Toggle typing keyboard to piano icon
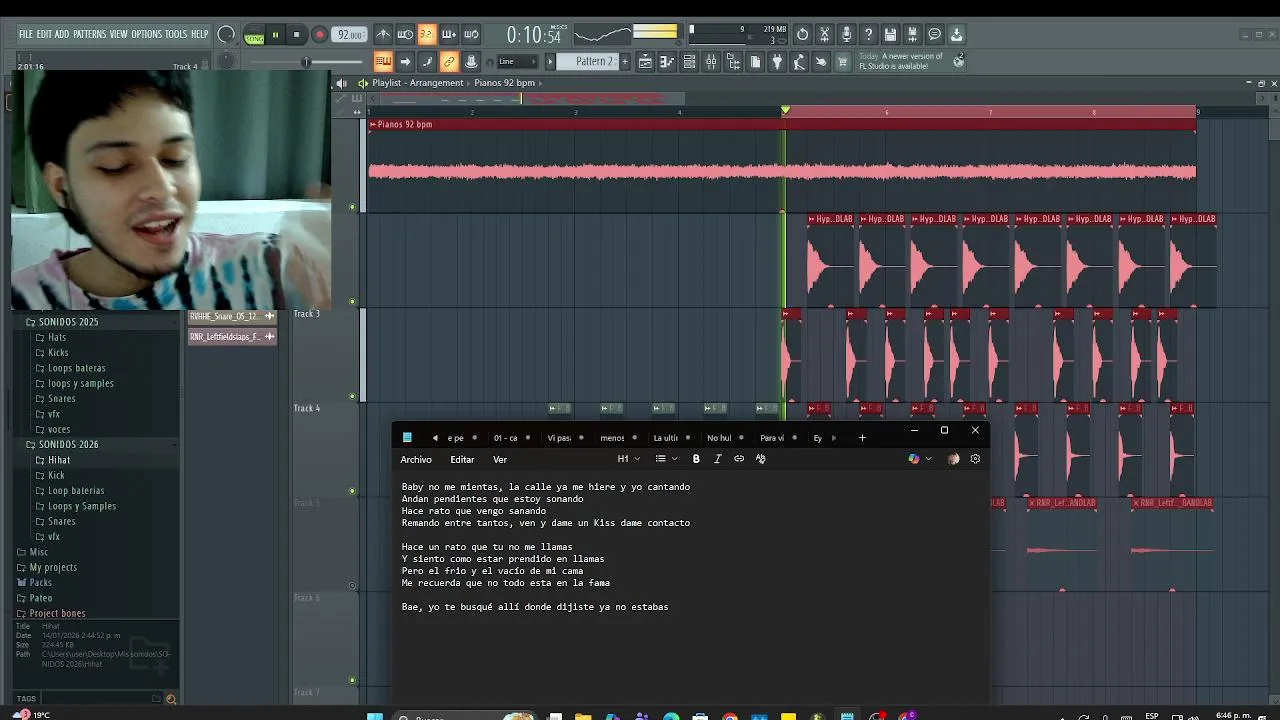Viewport: 1280px width, 720px height. point(383,62)
